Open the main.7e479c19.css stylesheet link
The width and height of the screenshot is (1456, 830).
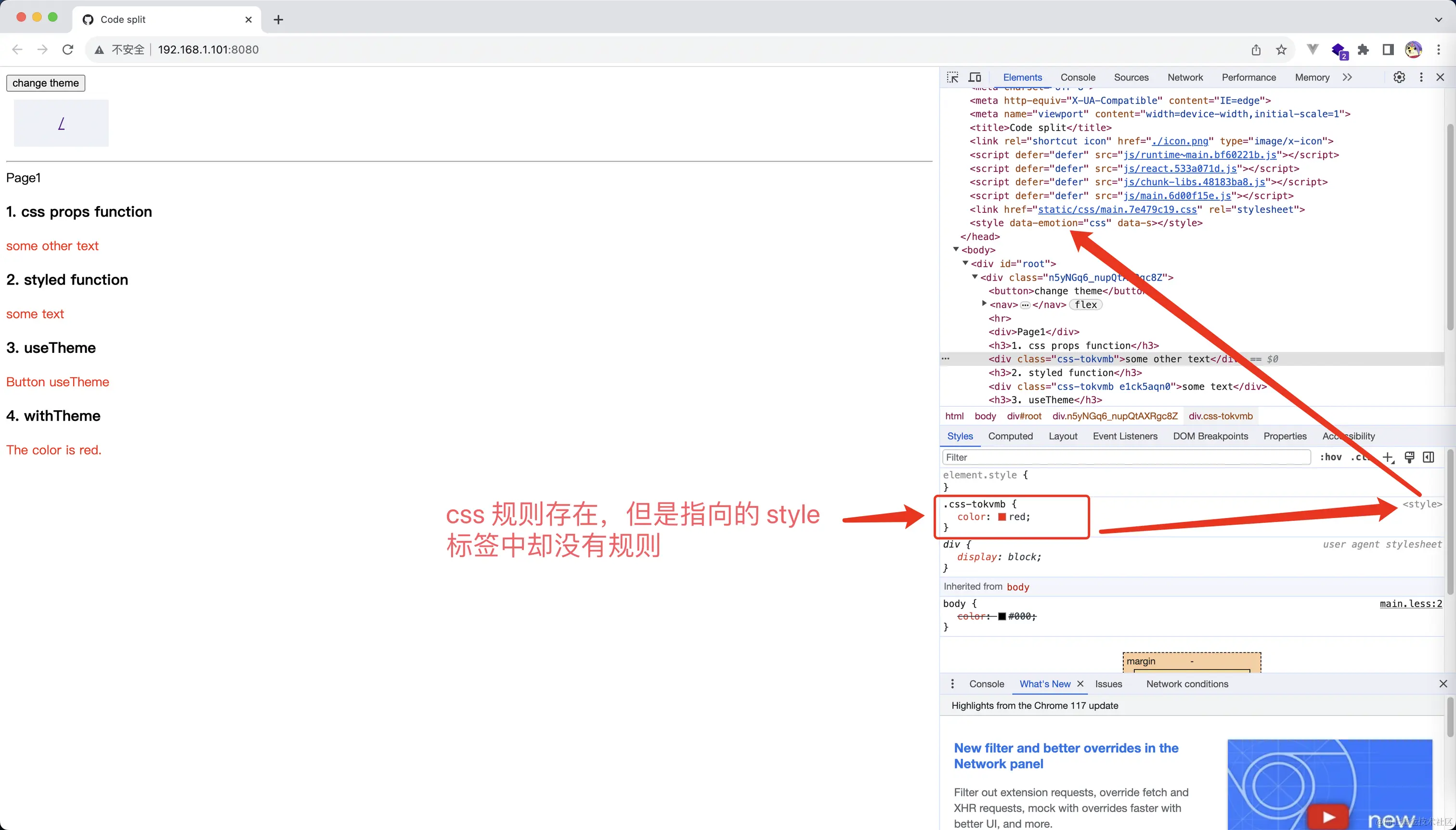pyautogui.click(x=1118, y=209)
